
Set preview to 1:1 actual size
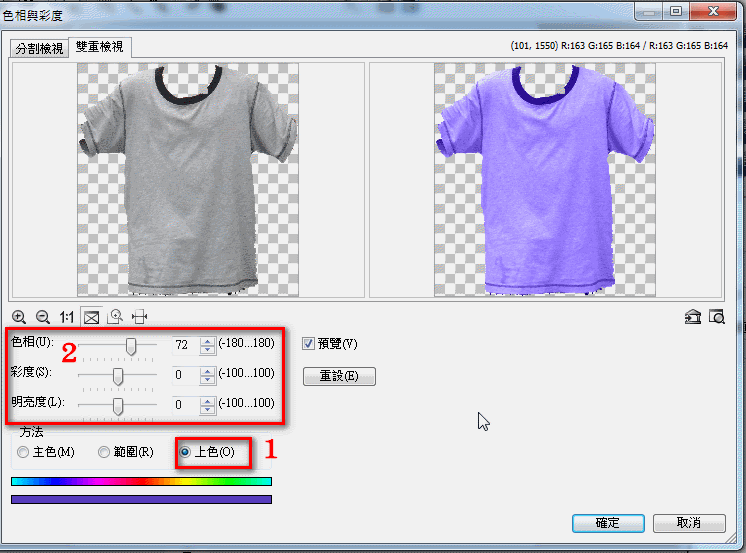(67, 317)
